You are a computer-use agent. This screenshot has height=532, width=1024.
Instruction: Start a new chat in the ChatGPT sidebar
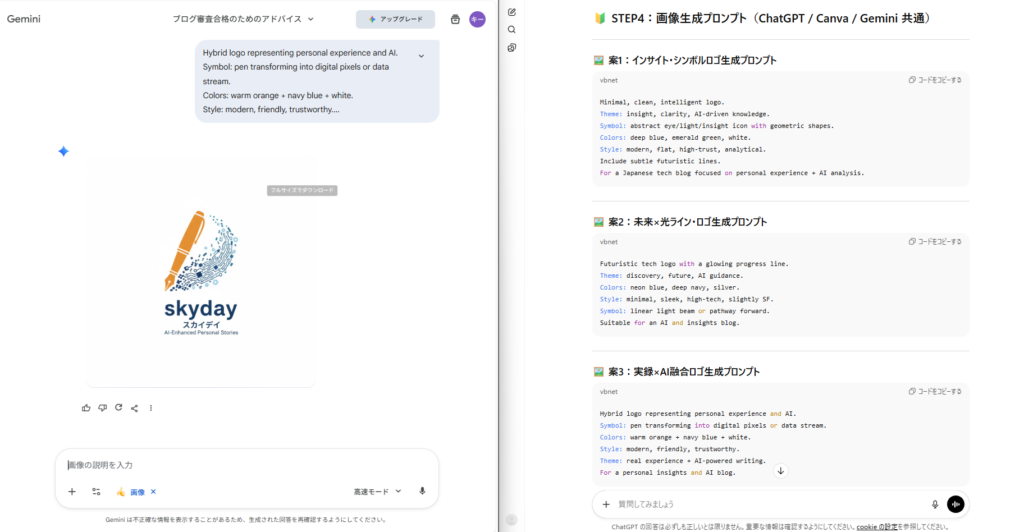[x=512, y=12]
